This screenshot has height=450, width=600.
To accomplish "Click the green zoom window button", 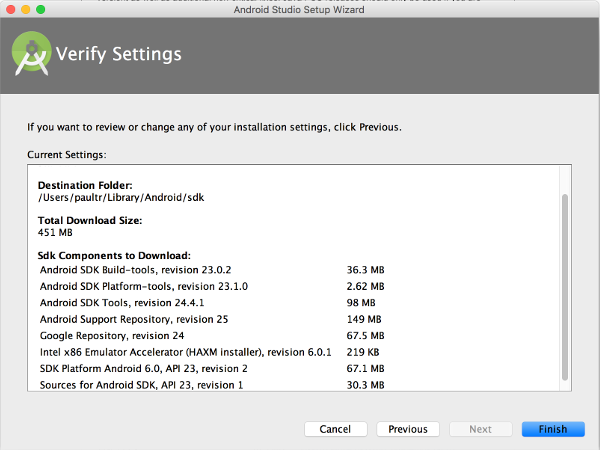I will pyautogui.click(x=41, y=10).
